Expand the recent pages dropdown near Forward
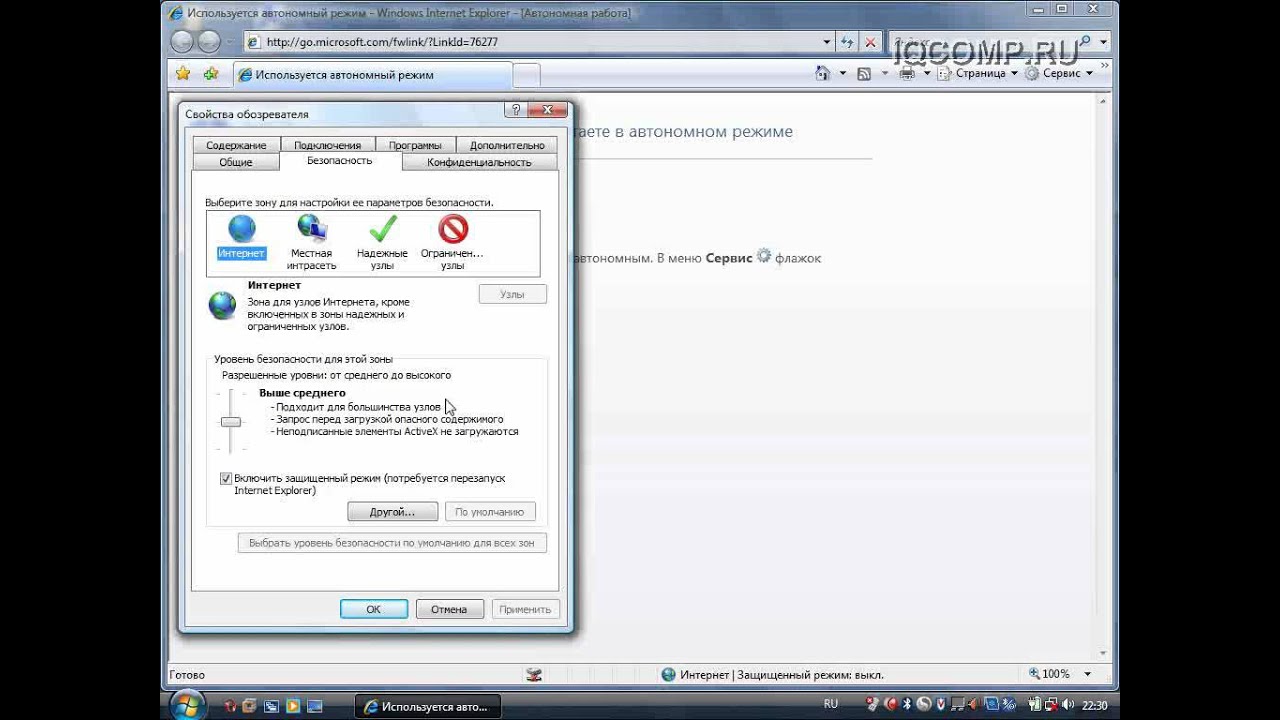Screen dimensions: 1280x720 coord(231,42)
